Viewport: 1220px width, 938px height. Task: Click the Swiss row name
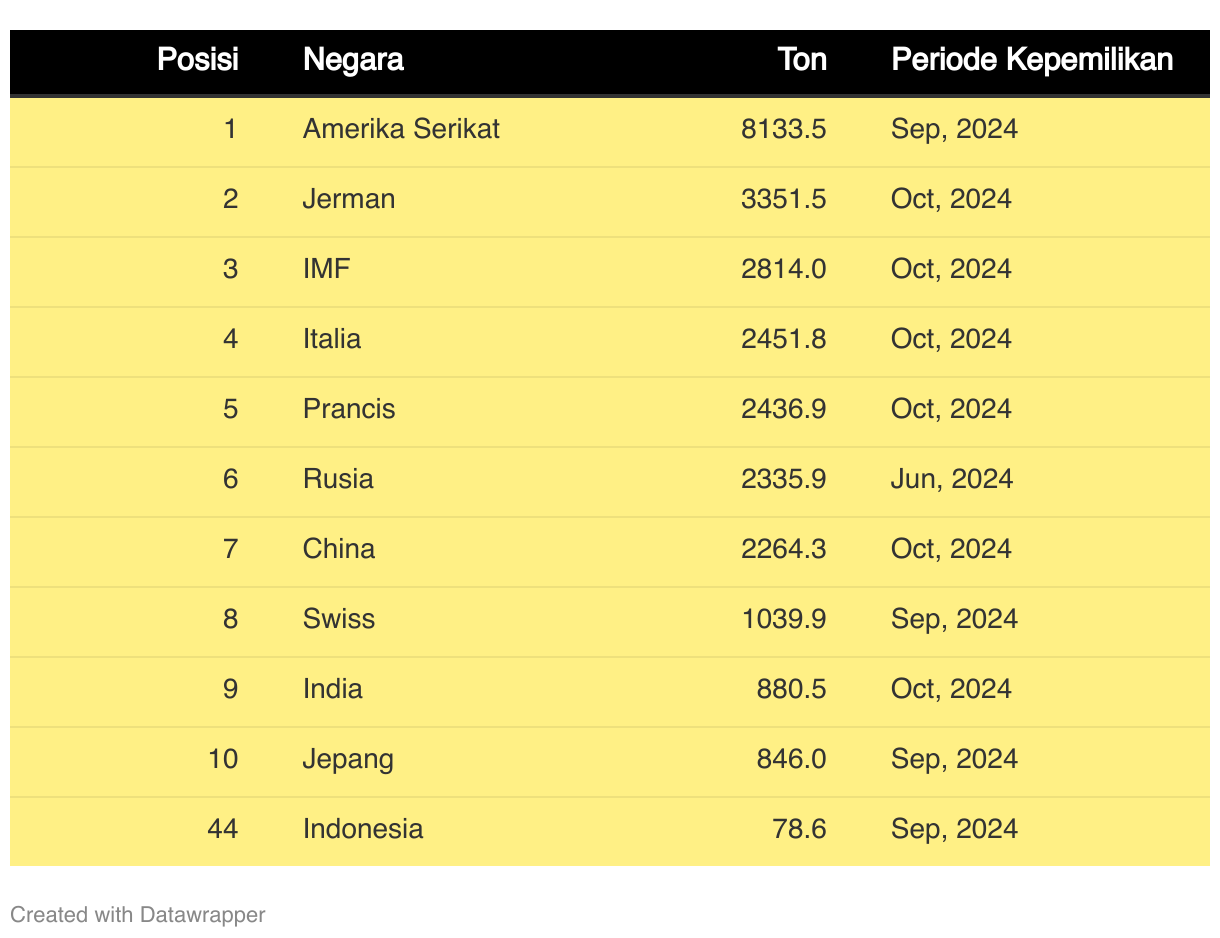point(339,619)
